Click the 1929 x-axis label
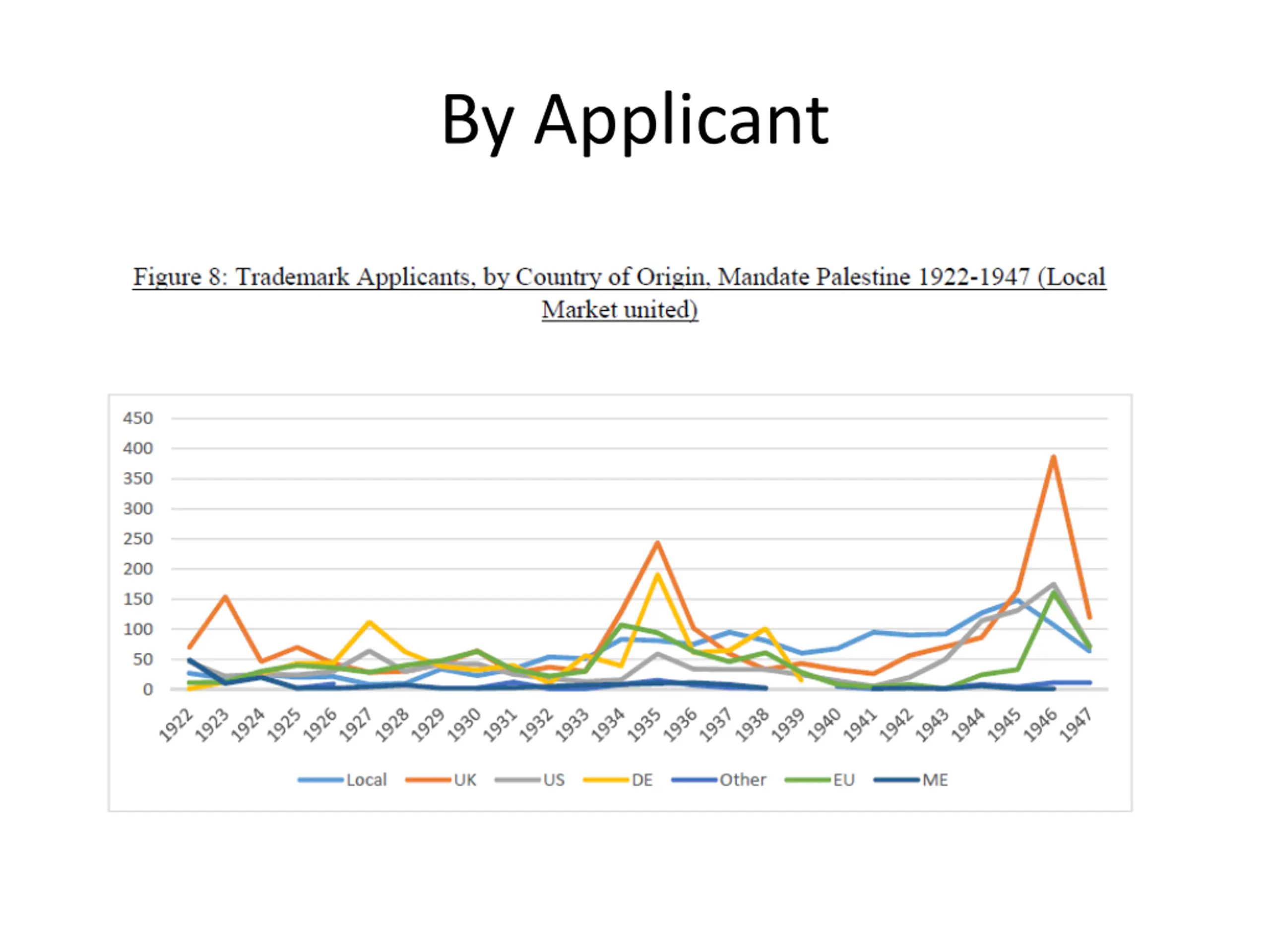 [428, 725]
